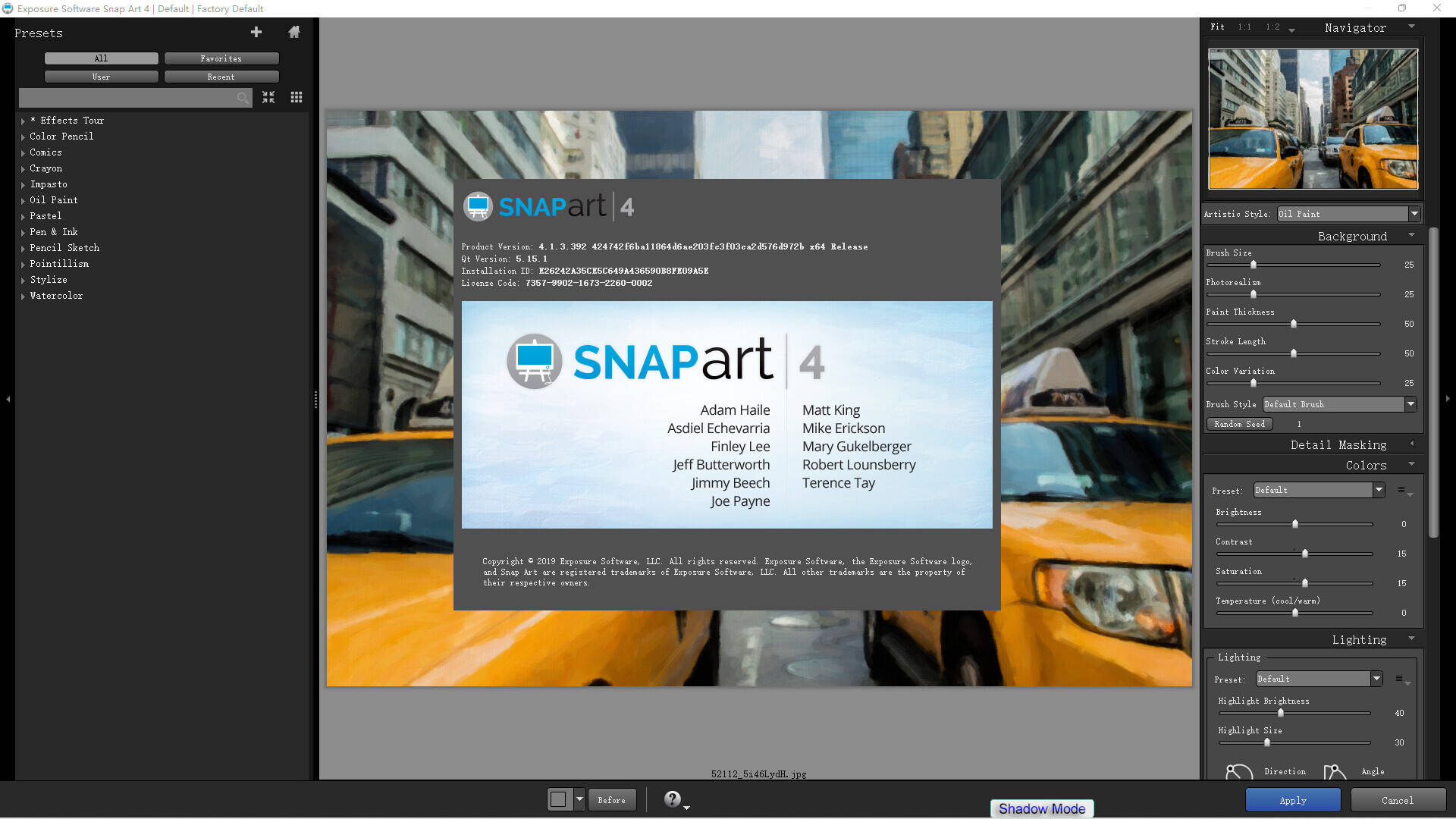
Task: Click the Random Seed button
Action: (x=1239, y=424)
